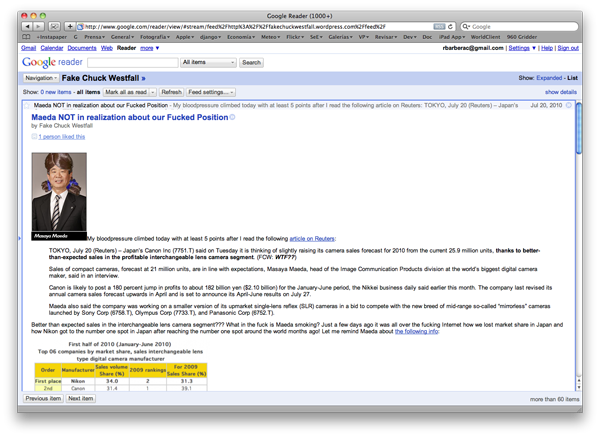
Task: Open the WorldClient bookmark
Action: point(485,37)
